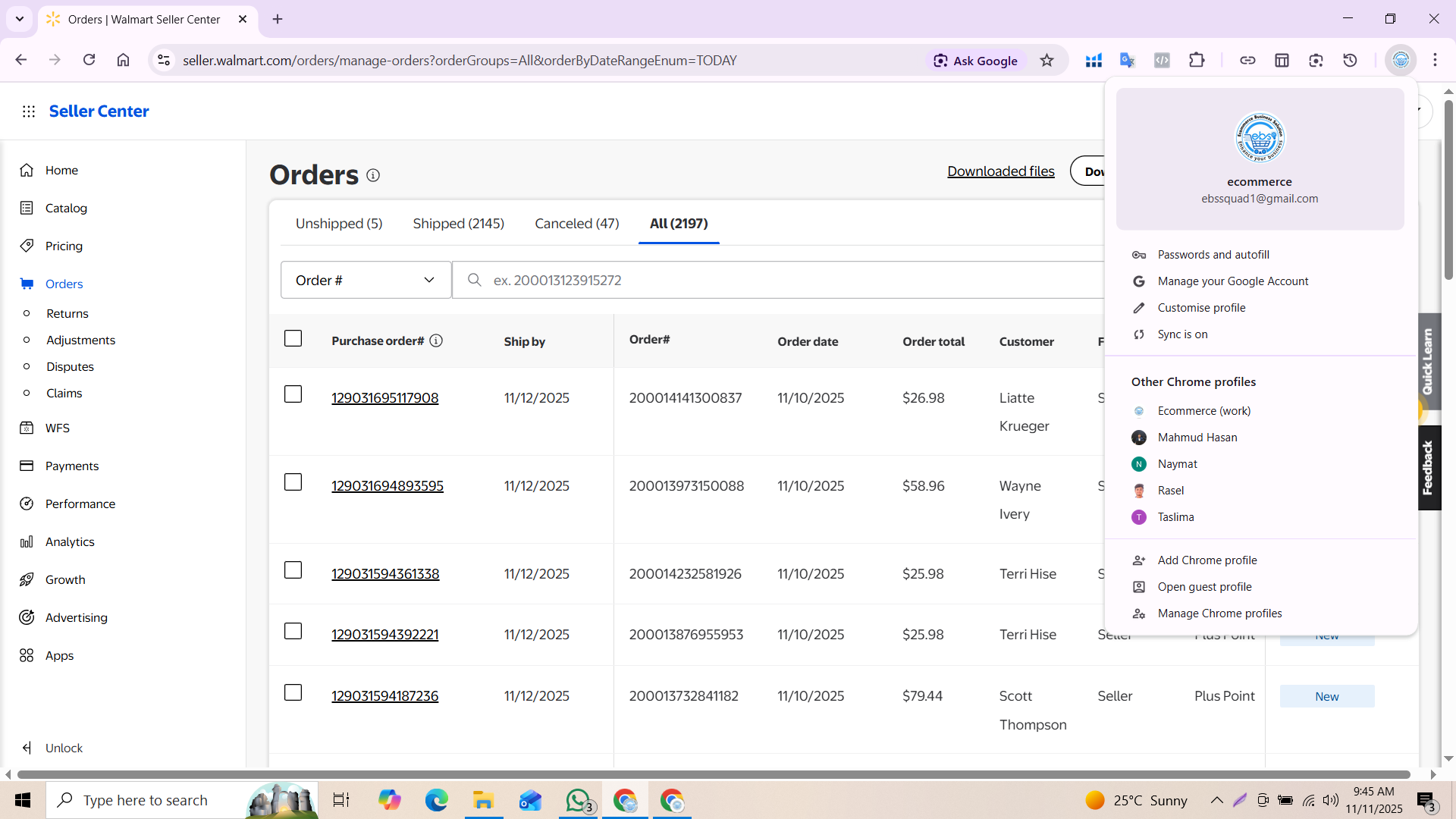Check the box for order 129031695117908
The height and width of the screenshot is (819, 1456).
(293, 394)
